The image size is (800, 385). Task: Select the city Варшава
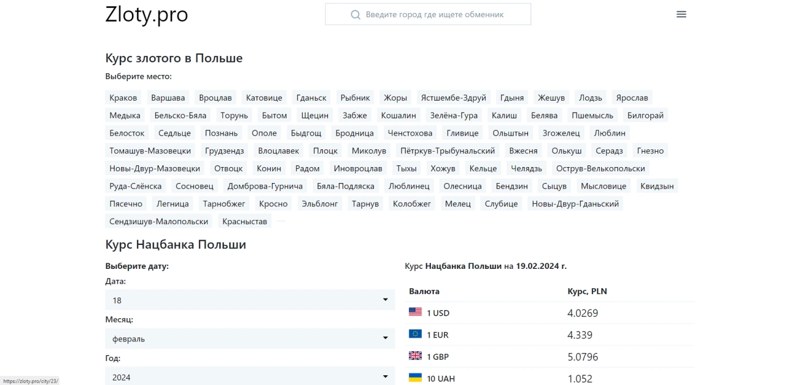168,97
